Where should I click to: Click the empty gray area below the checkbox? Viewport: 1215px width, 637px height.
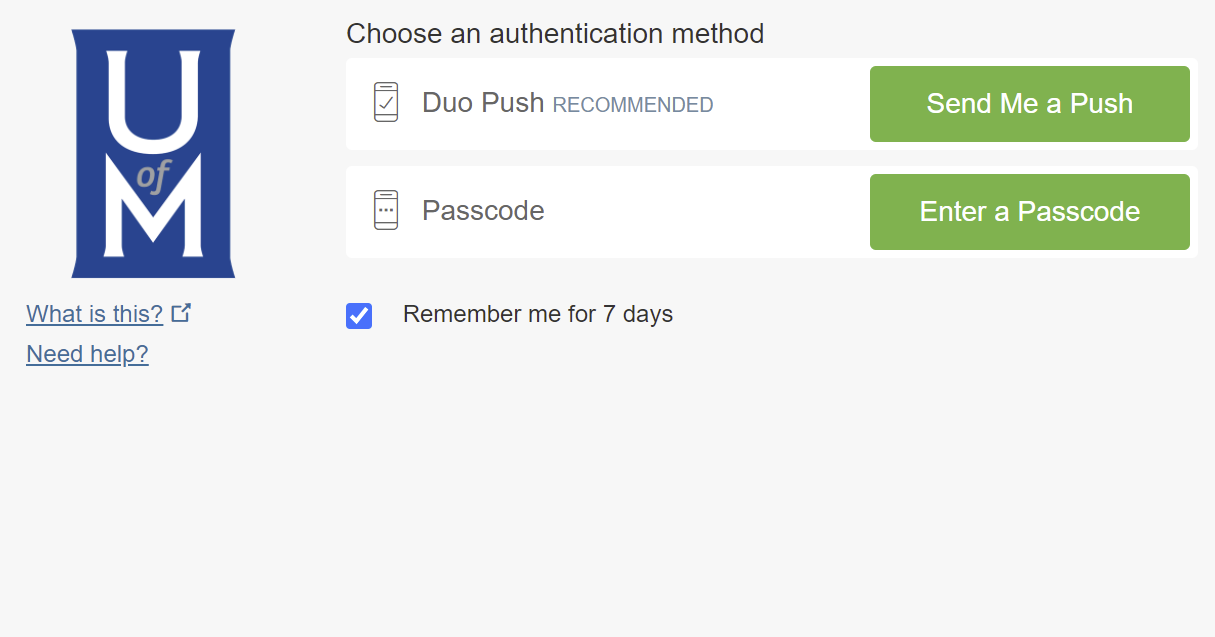(700, 480)
